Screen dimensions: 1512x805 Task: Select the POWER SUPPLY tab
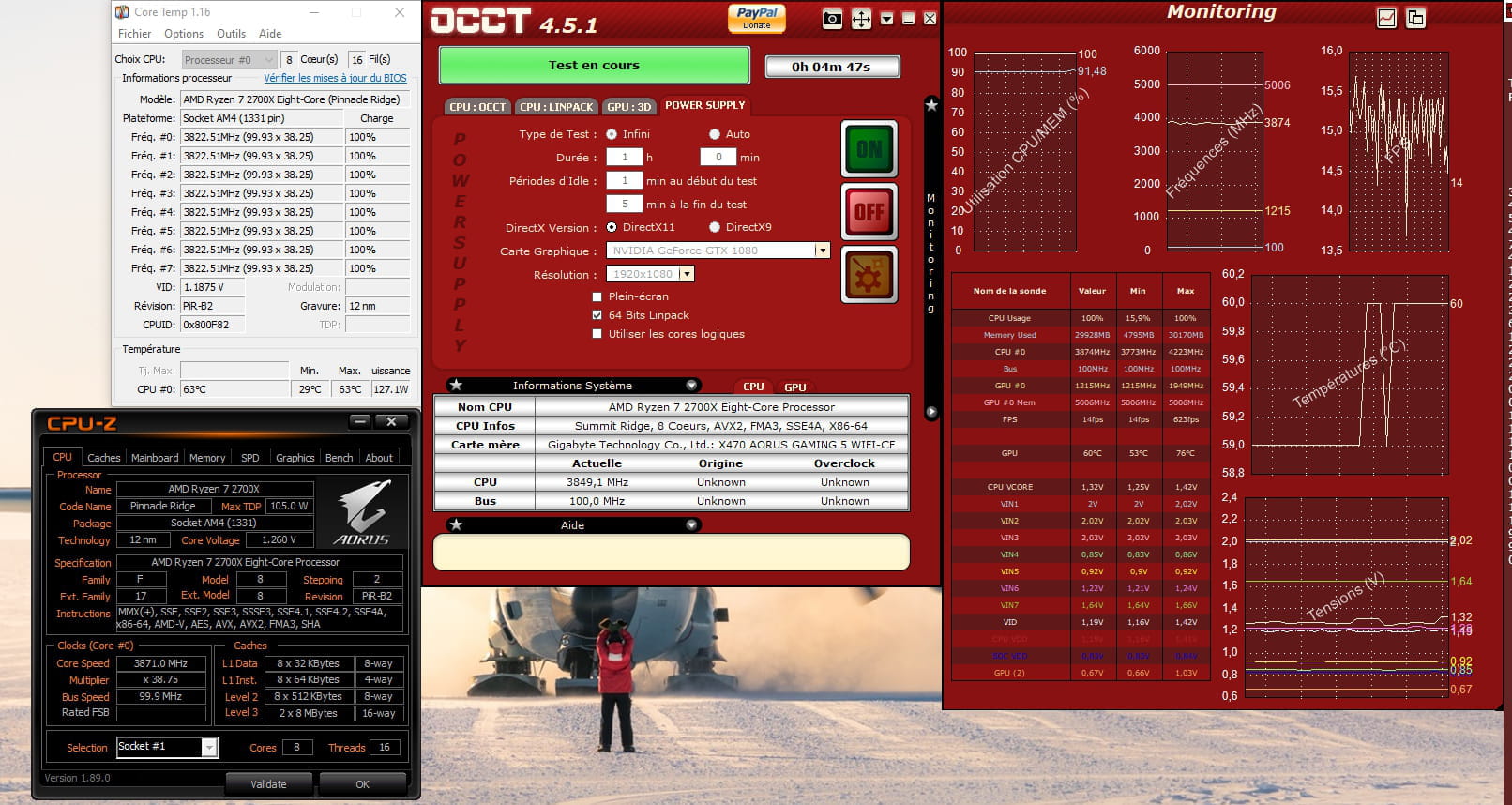point(705,105)
